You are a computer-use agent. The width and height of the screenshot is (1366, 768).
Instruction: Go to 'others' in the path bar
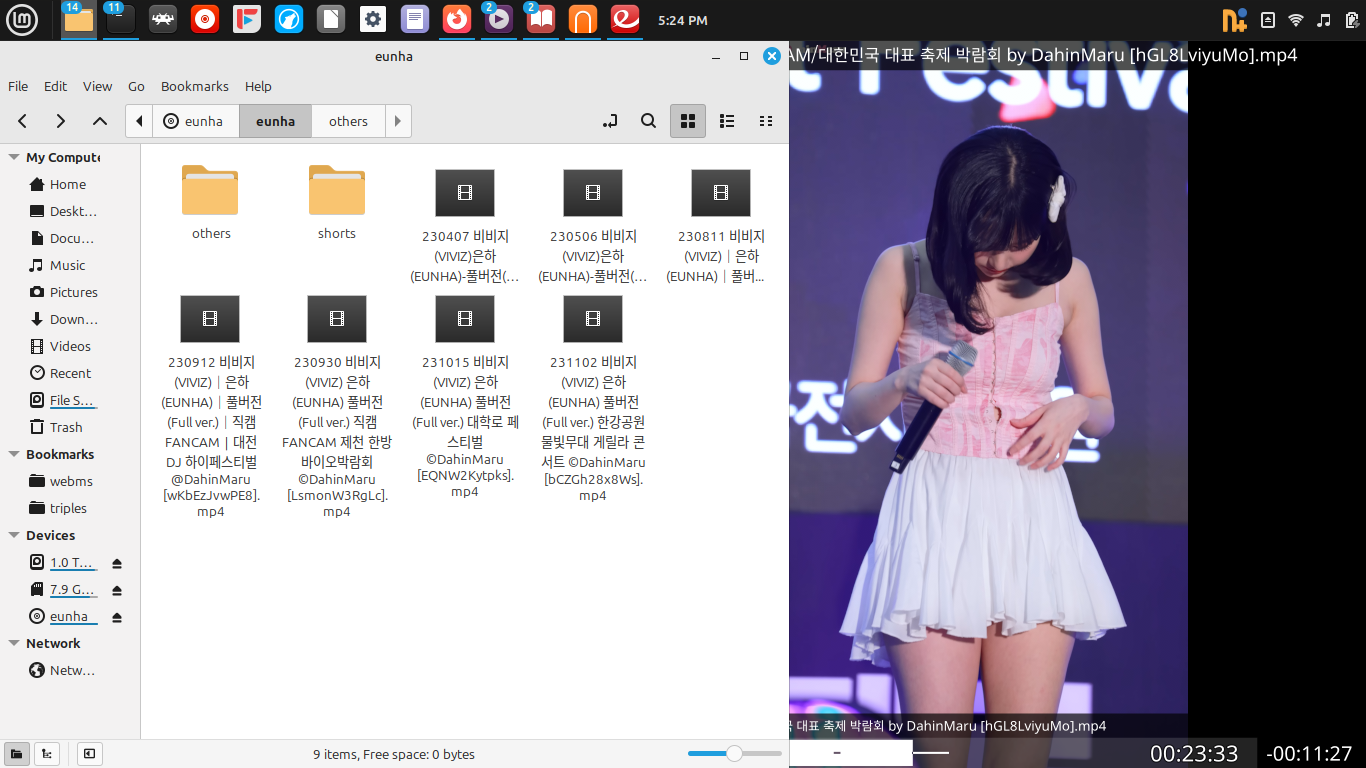[x=348, y=121]
